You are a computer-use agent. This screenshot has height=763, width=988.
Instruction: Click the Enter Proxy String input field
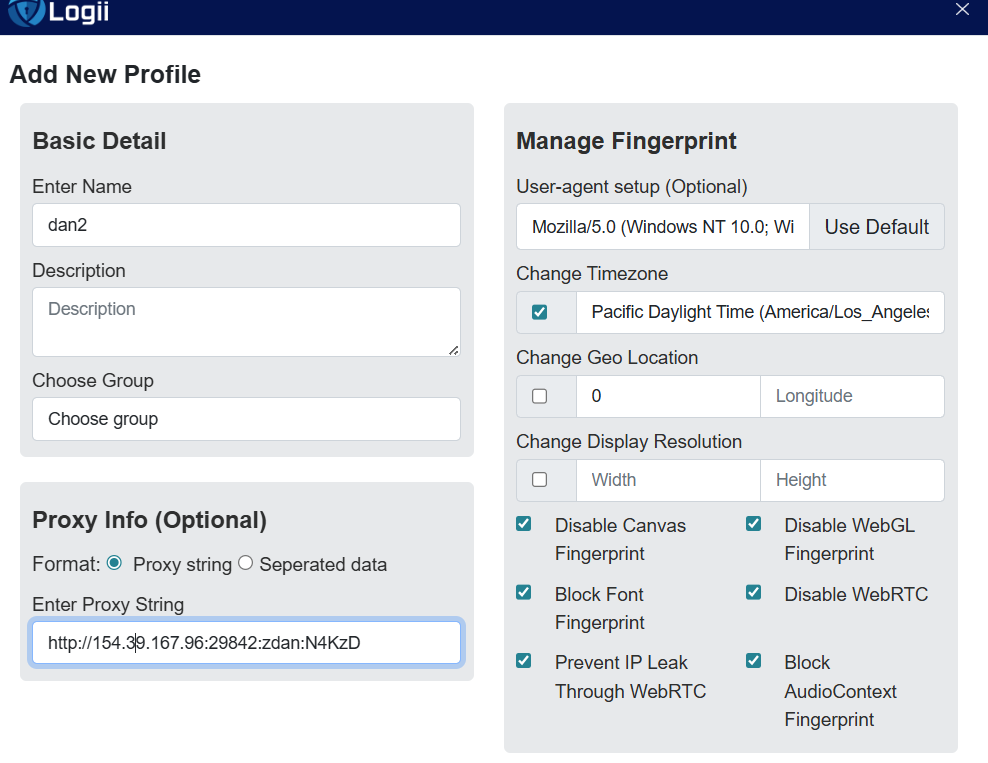coord(246,643)
